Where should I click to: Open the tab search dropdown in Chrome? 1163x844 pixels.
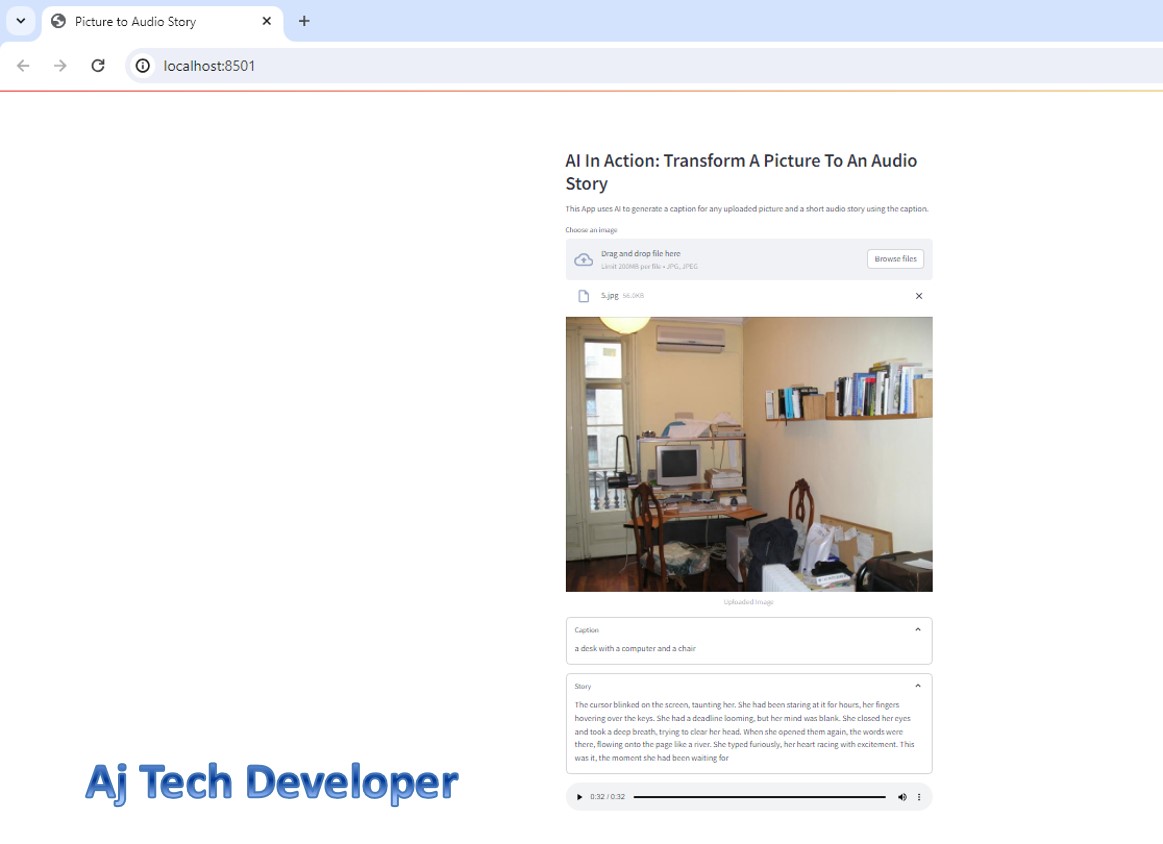(20, 20)
